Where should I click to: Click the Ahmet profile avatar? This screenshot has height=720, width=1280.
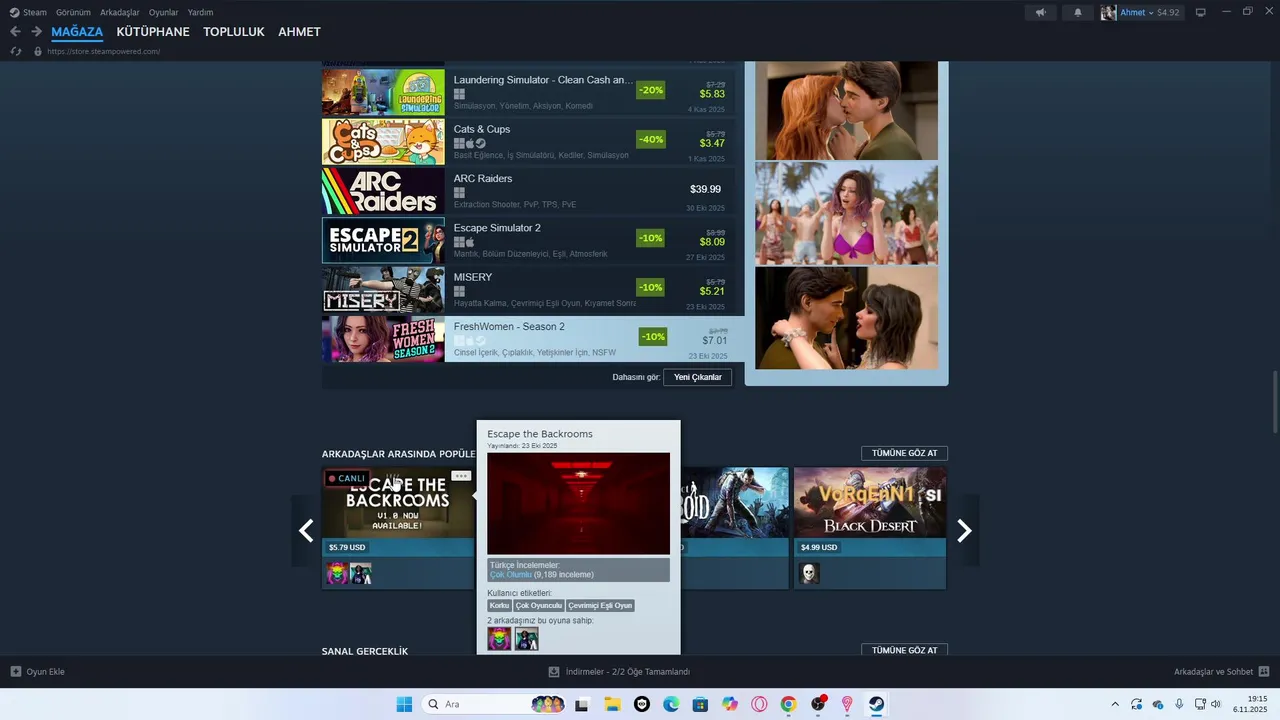point(1108,12)
